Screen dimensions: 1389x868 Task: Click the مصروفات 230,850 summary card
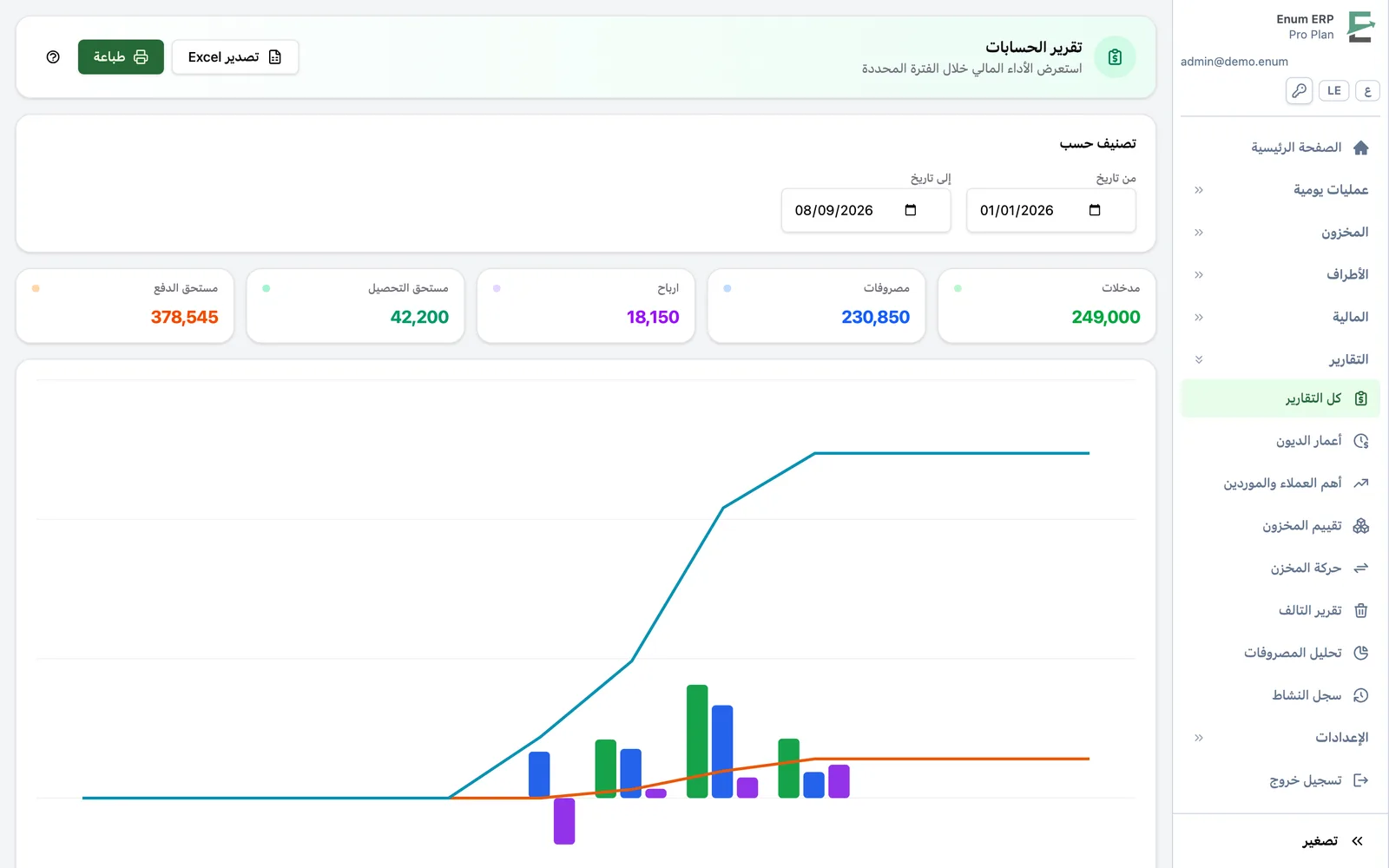click(816, 306)
